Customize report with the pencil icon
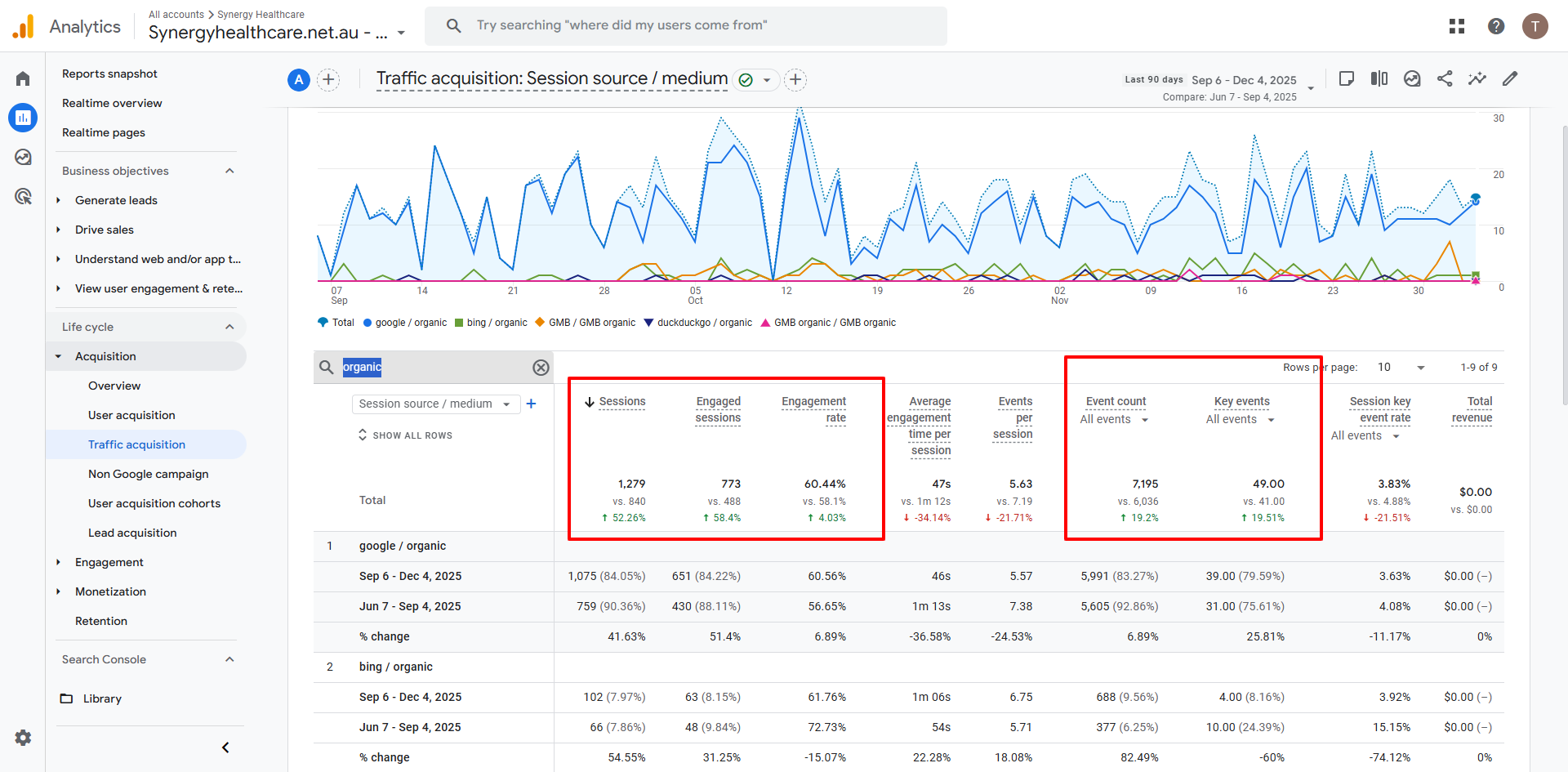This screenshot has height=772, width=1568. tap(1510, 78)
